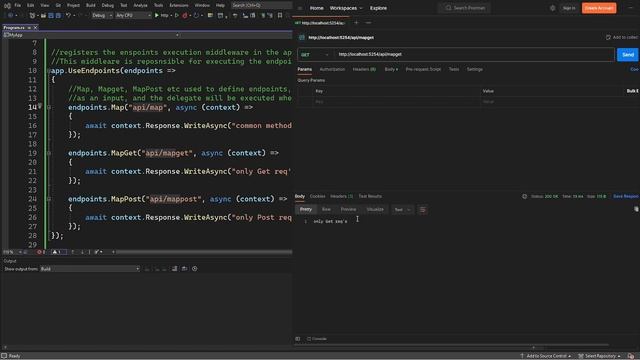
Task: Click the Clear All icon in Output panel
Action: (175, 269)
